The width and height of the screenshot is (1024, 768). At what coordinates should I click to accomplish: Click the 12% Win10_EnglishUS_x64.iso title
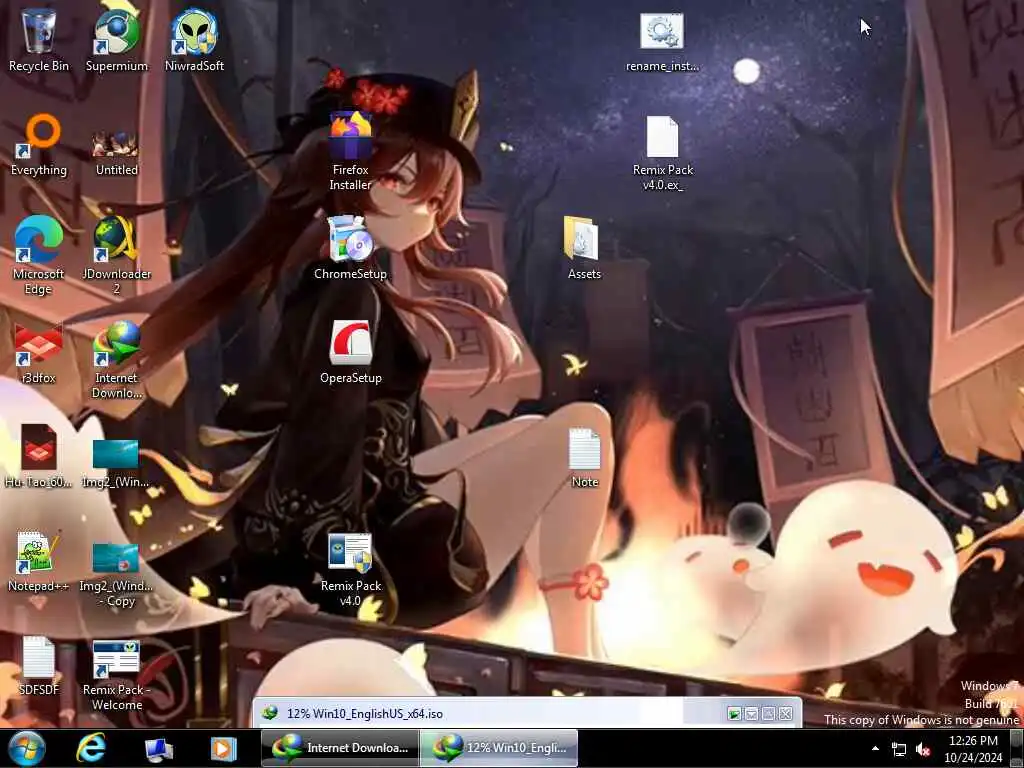pos(364,714)
